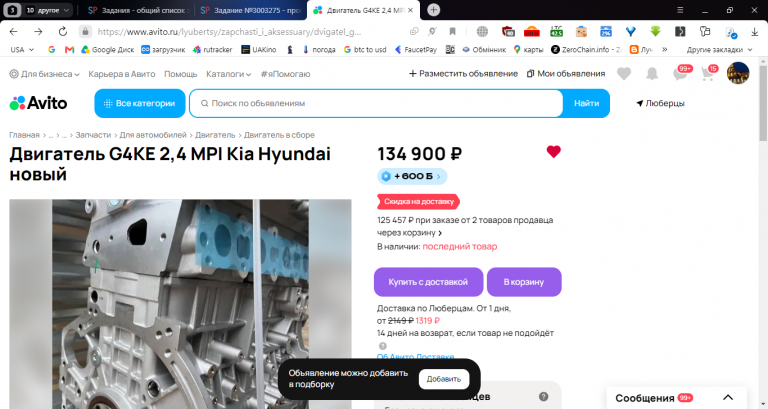The height and width of the screenshot is (409, 768).
Task: Open Avito messages chat bubble icon
Action: (x=680, y=74)
